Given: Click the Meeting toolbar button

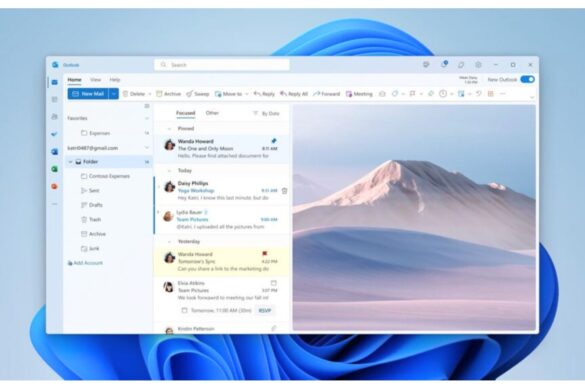Looking at the screenshot, I should pyautogui.click(x=359, y=94).
